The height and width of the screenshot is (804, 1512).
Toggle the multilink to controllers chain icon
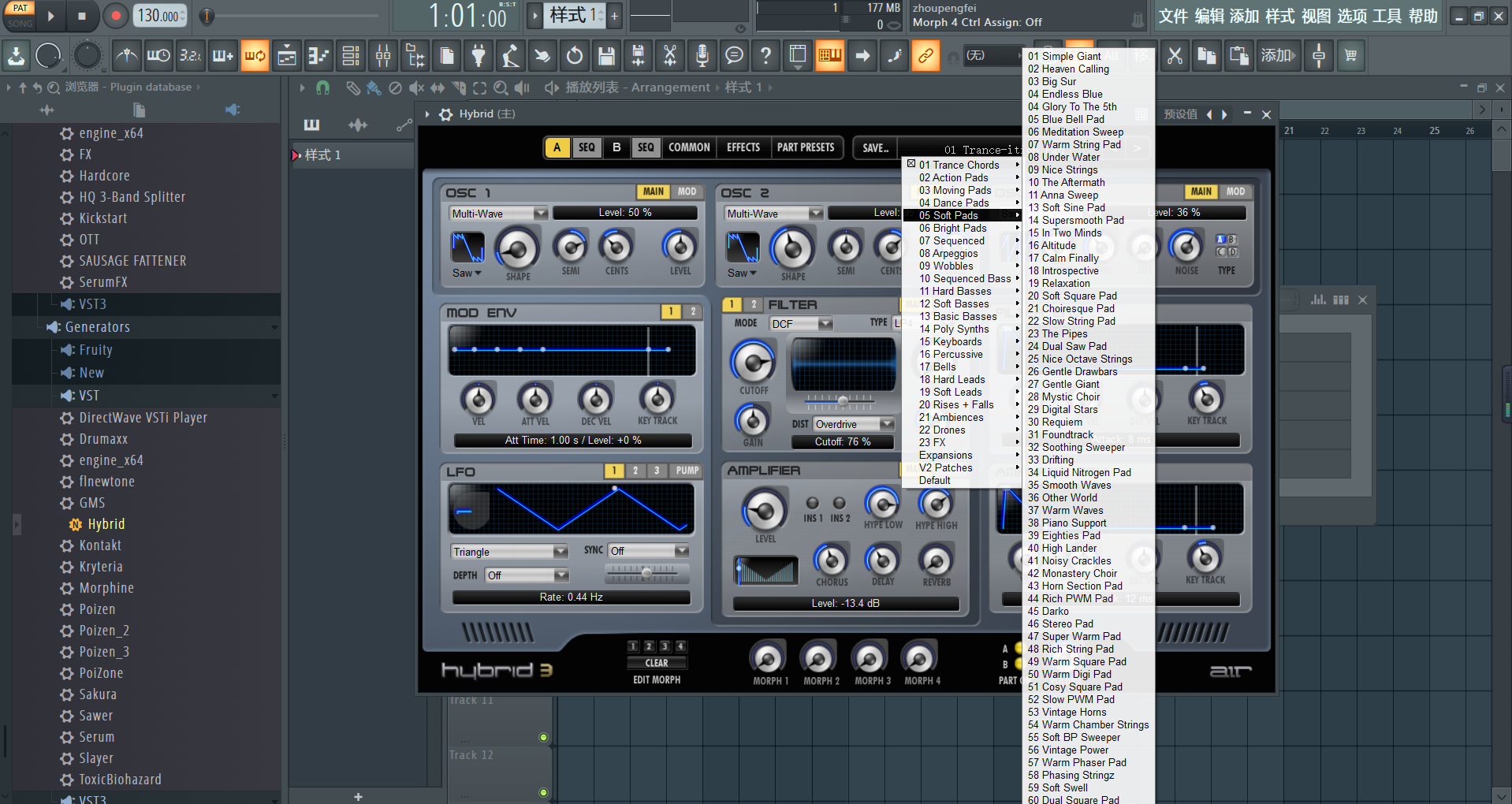click(925, 55)
